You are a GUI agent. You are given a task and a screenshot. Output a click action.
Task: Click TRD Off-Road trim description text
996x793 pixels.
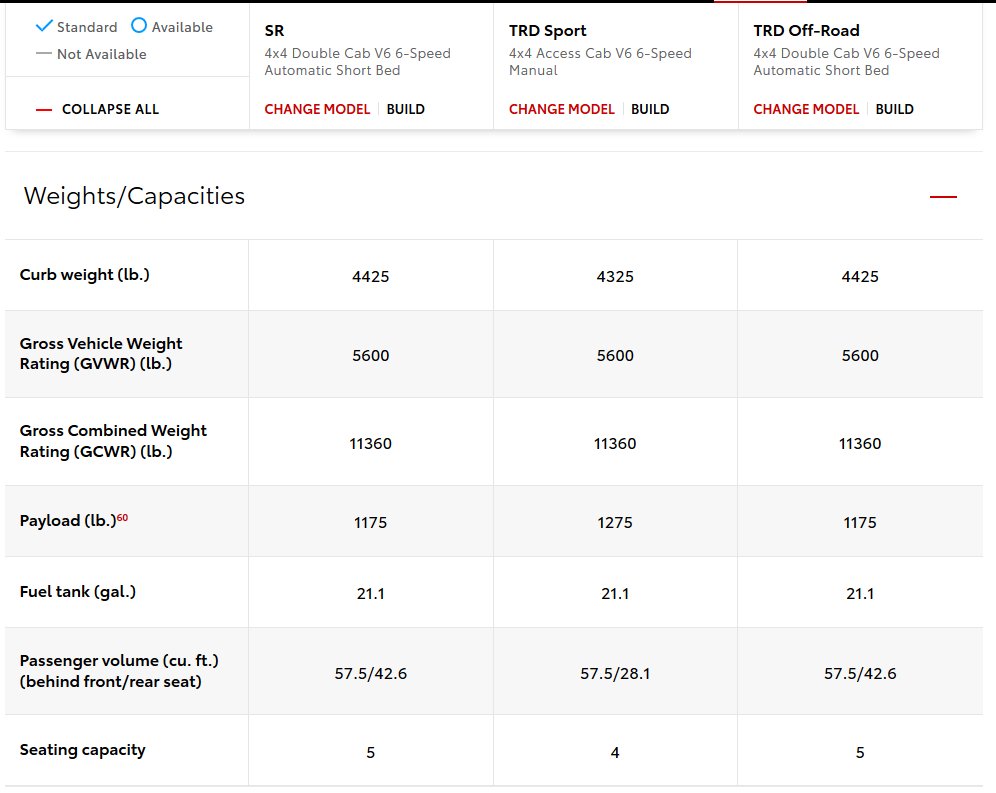tap(847, 62)
